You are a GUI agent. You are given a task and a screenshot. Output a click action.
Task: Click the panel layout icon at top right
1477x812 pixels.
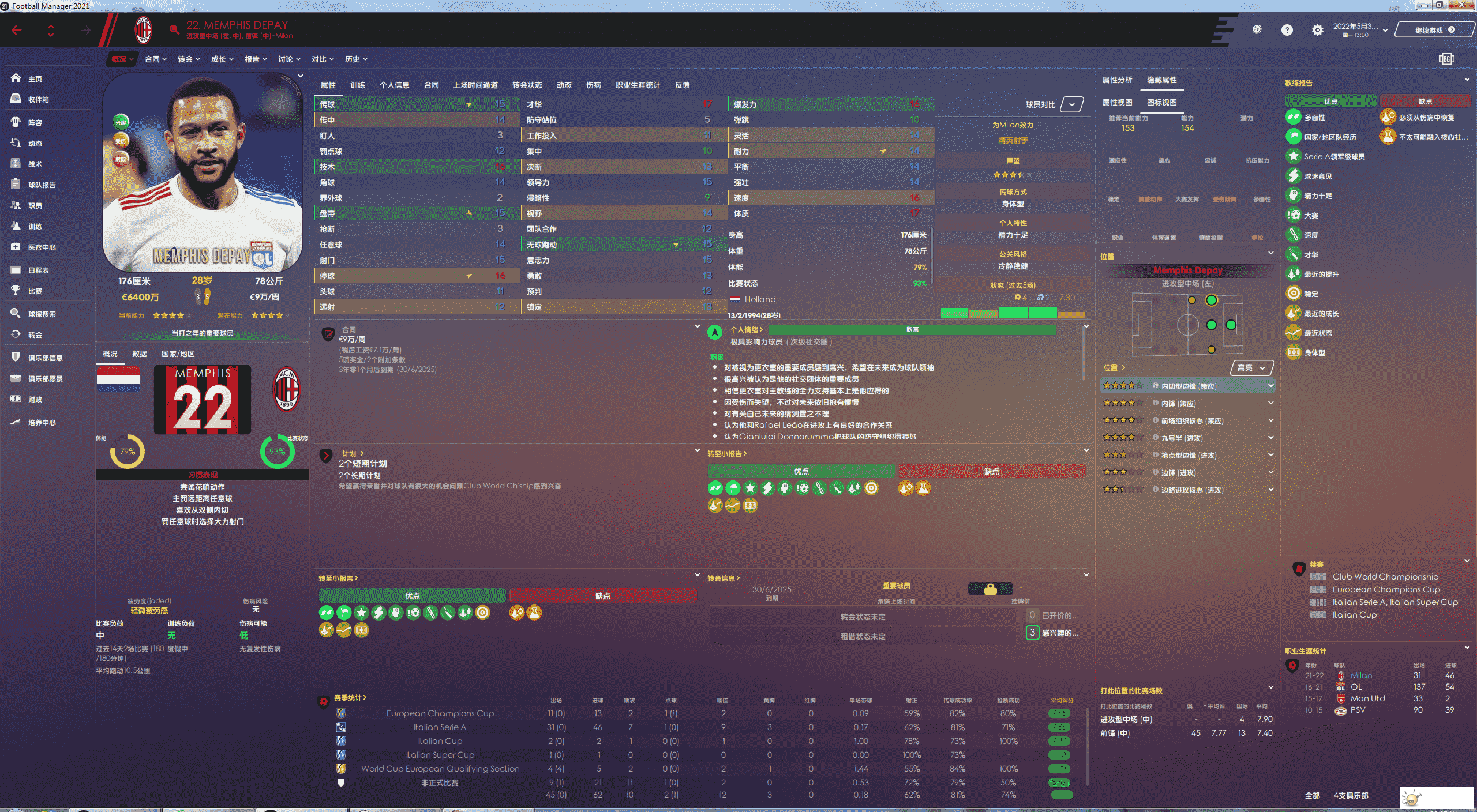tap(1447, 59)
